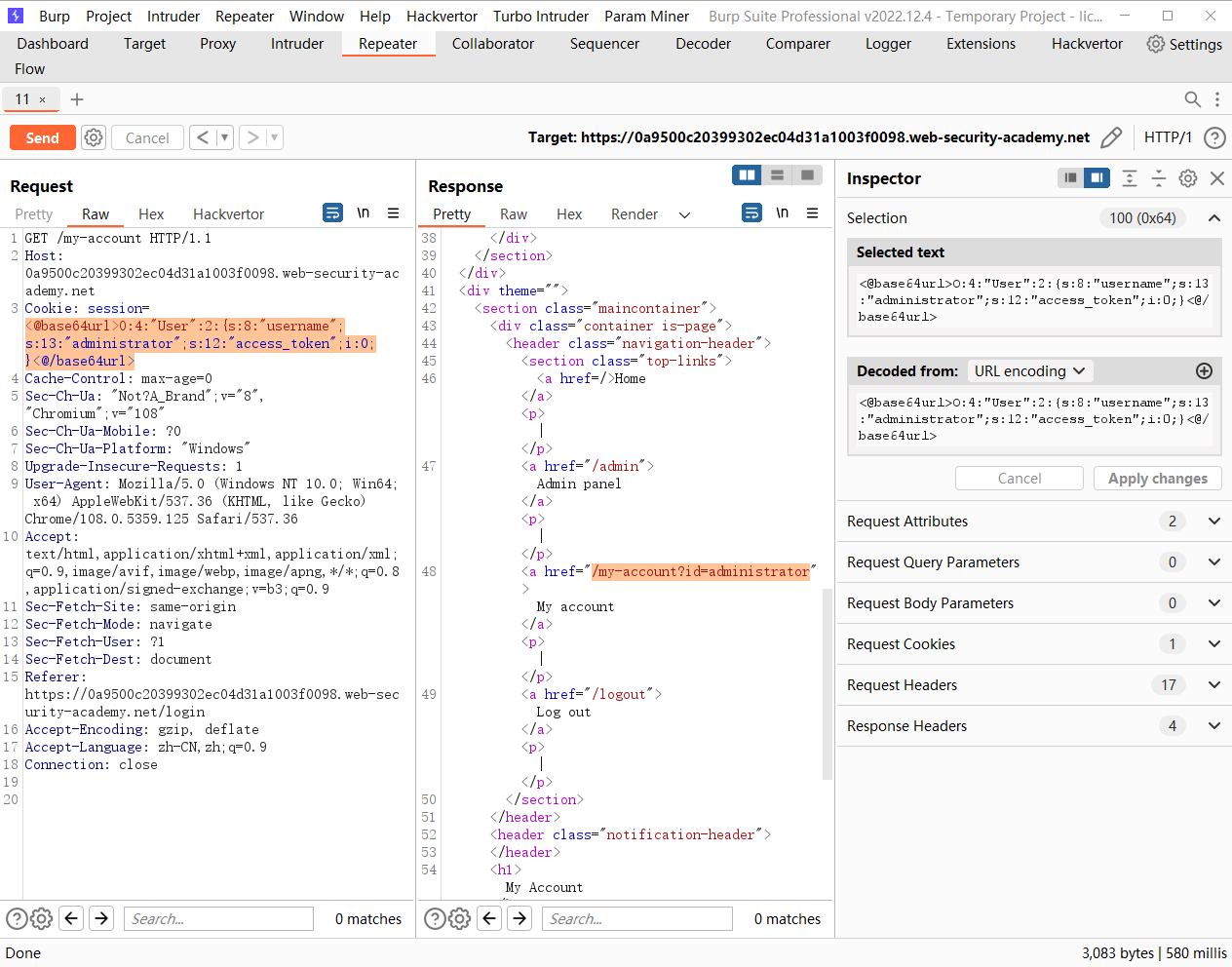
Task: Switch to Proxy tab
Action: coord(218,44)
